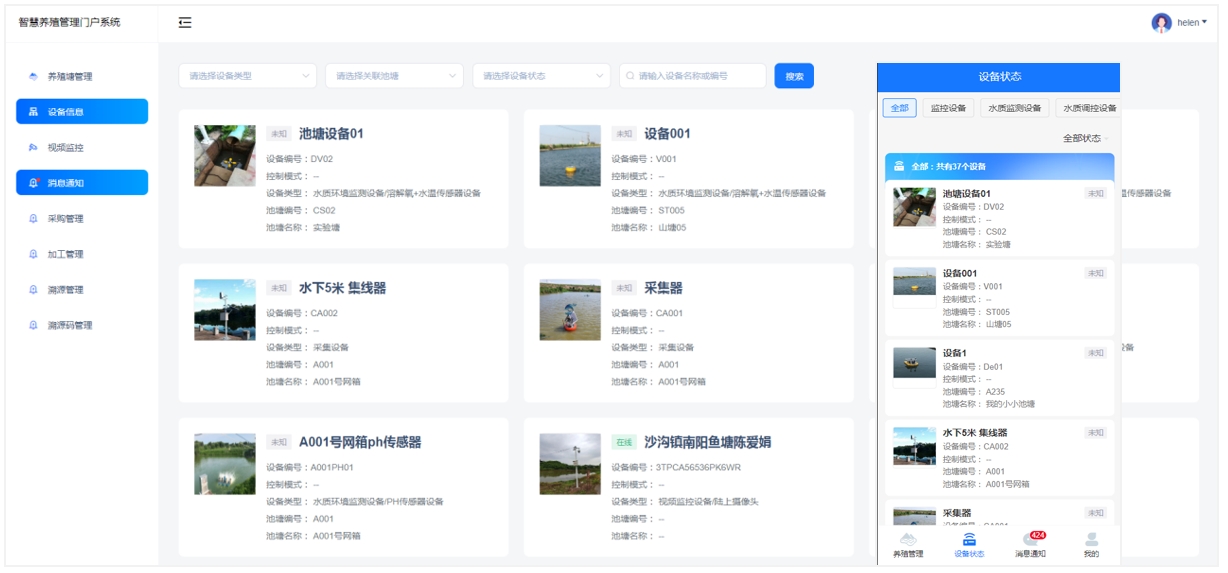Click the 智慧养殖管理门户系统 title

pos(69,22)
